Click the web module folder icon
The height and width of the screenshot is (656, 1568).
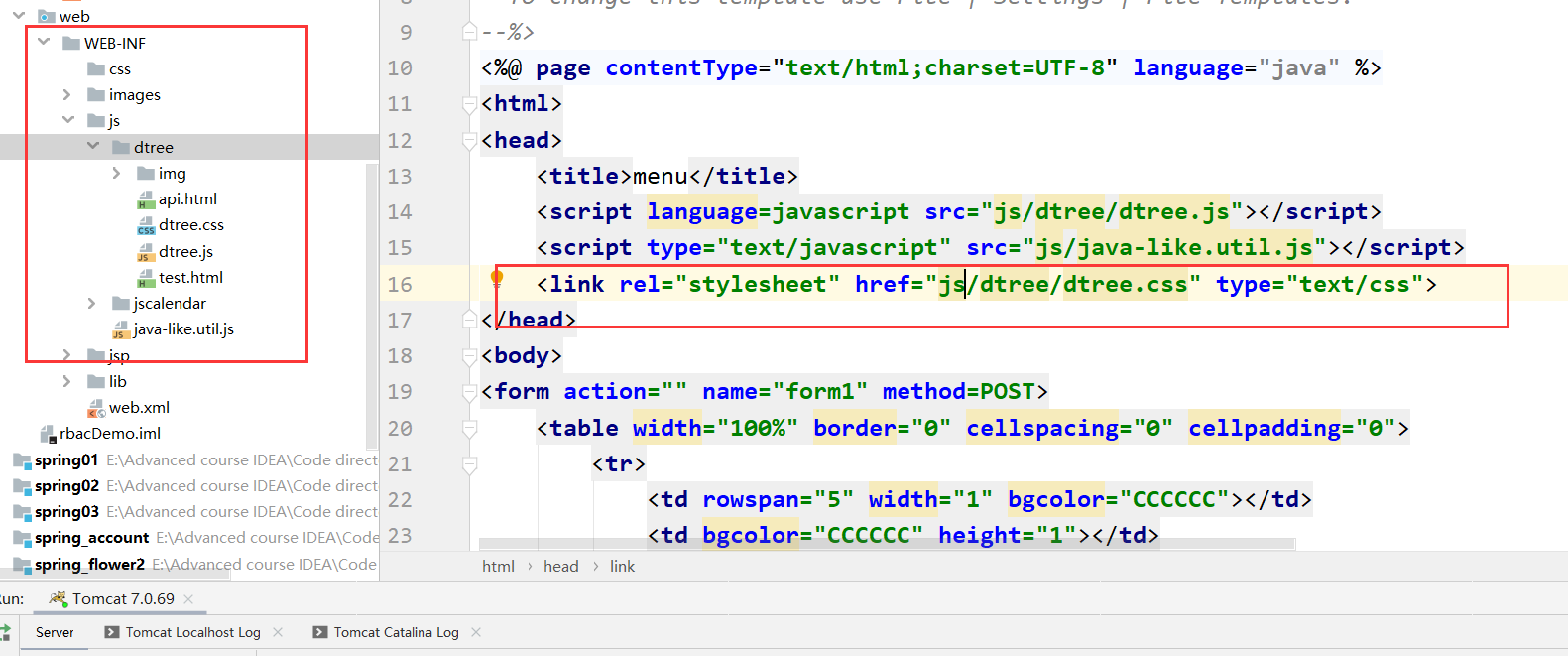point(46,16)
